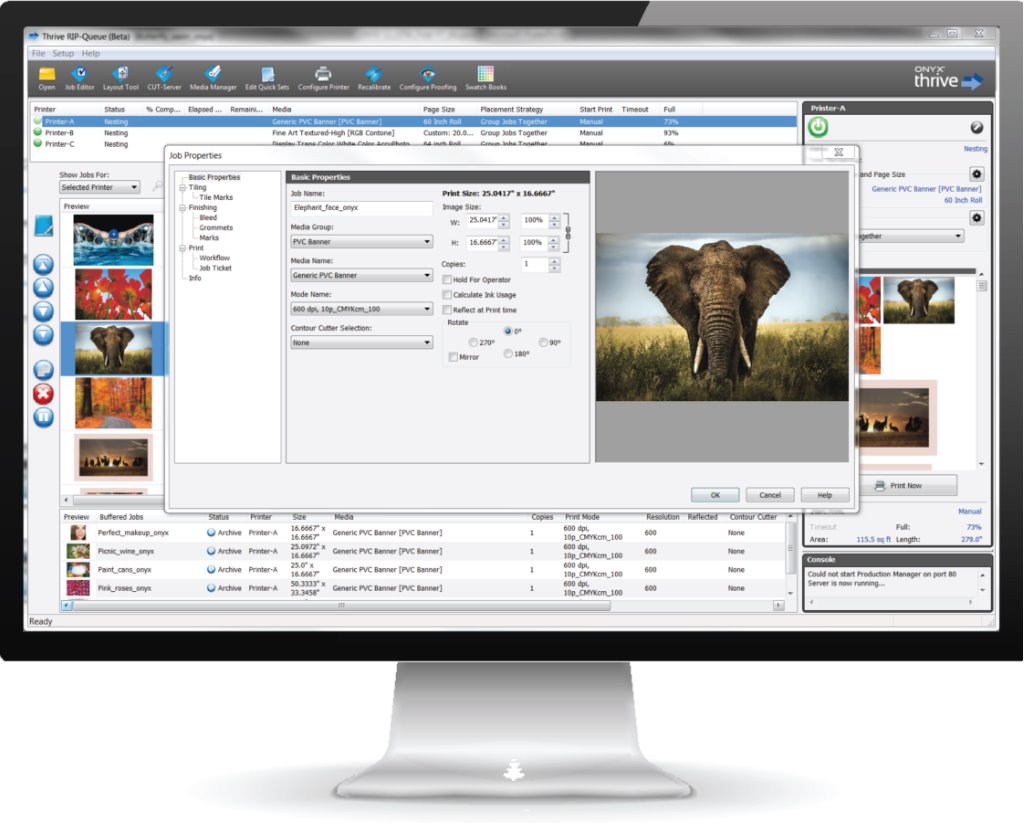Toggle the Mirror checkbox

click(453, 357)
